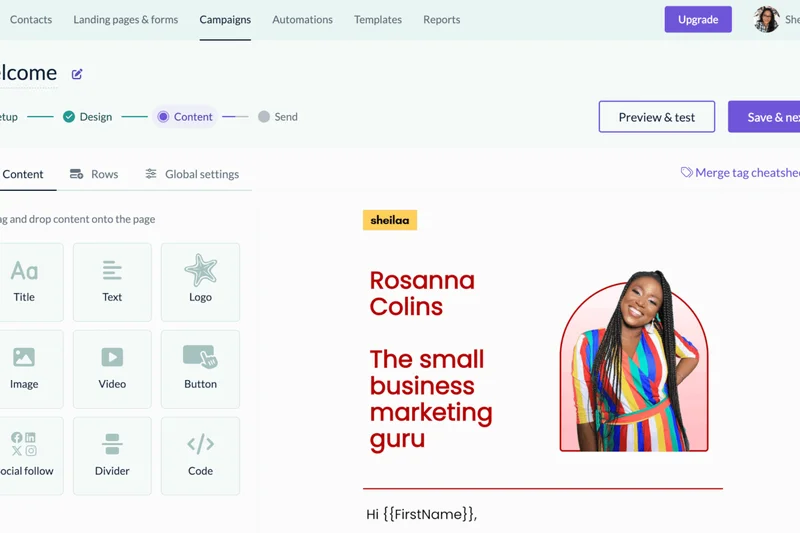Select the Rosanna Colins heading text
Screen dimensions: 800x533
click(422, 293)
